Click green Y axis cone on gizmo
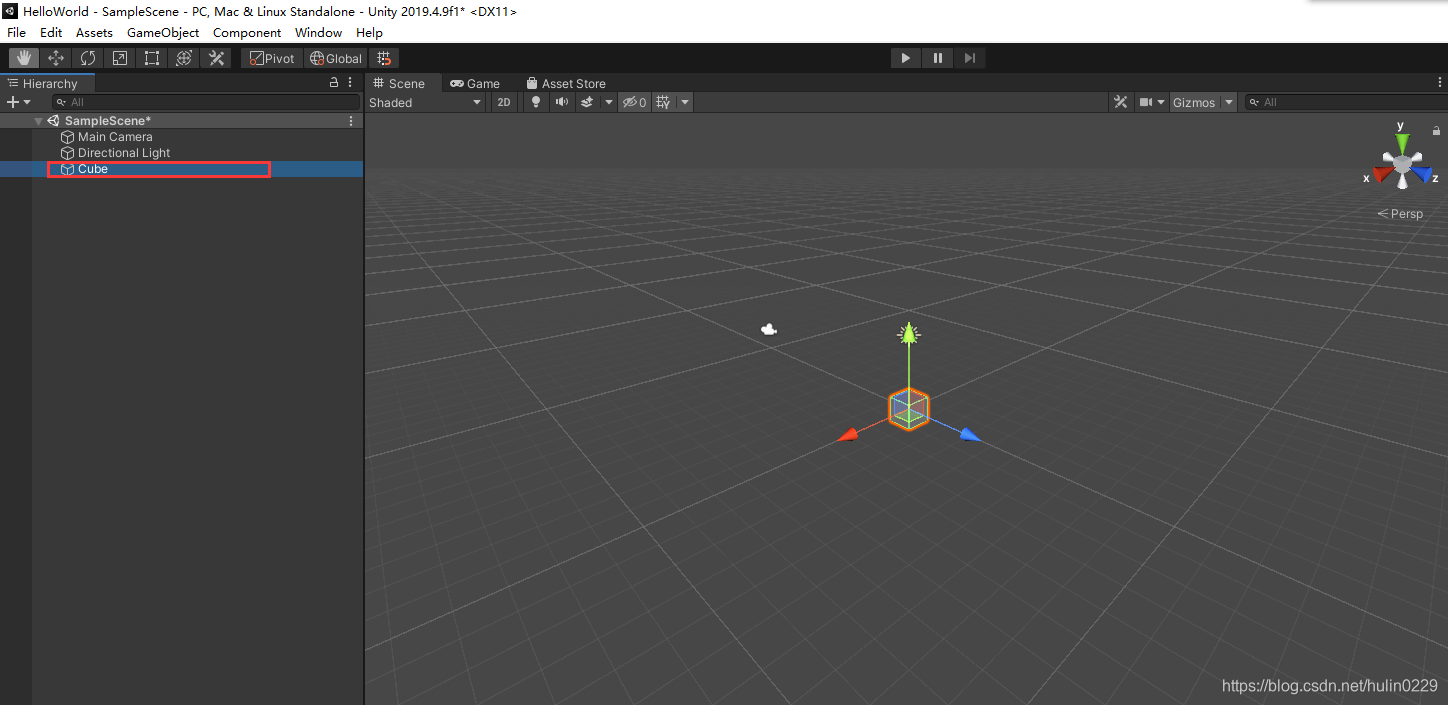This screenshot has width=1448, height=705. point(1402,142)
